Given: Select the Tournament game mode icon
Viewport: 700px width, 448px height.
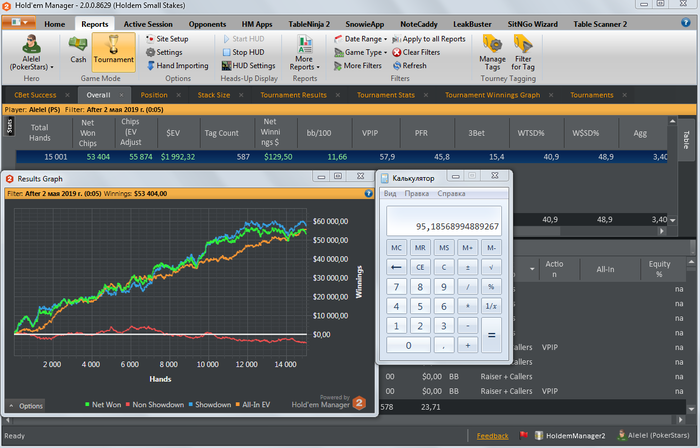Looking at the screenshot, I should click(113, 50).
